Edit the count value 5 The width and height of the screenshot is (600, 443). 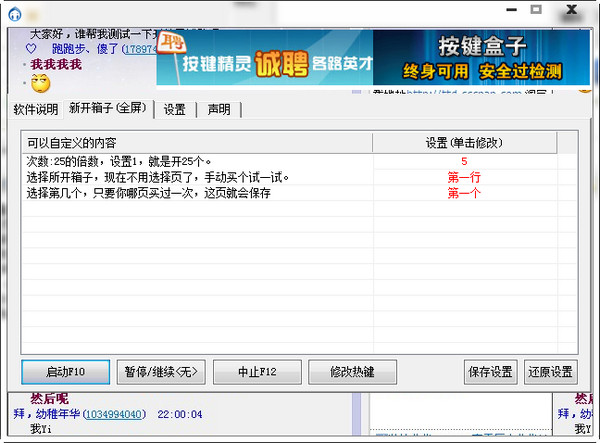pos(464,161)
